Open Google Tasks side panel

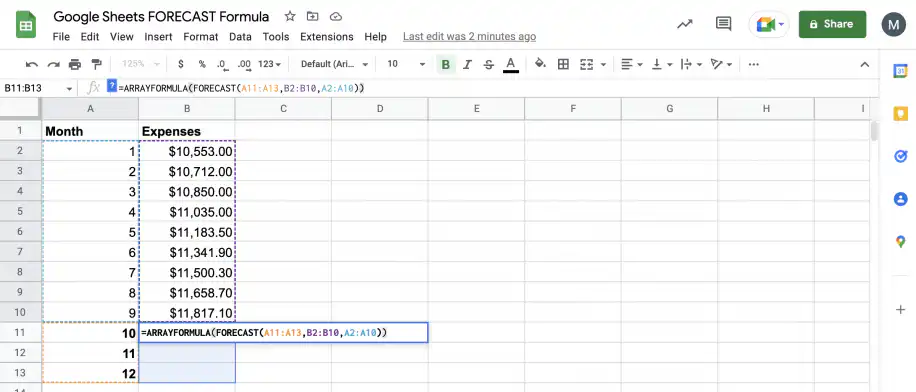[900, 156]
